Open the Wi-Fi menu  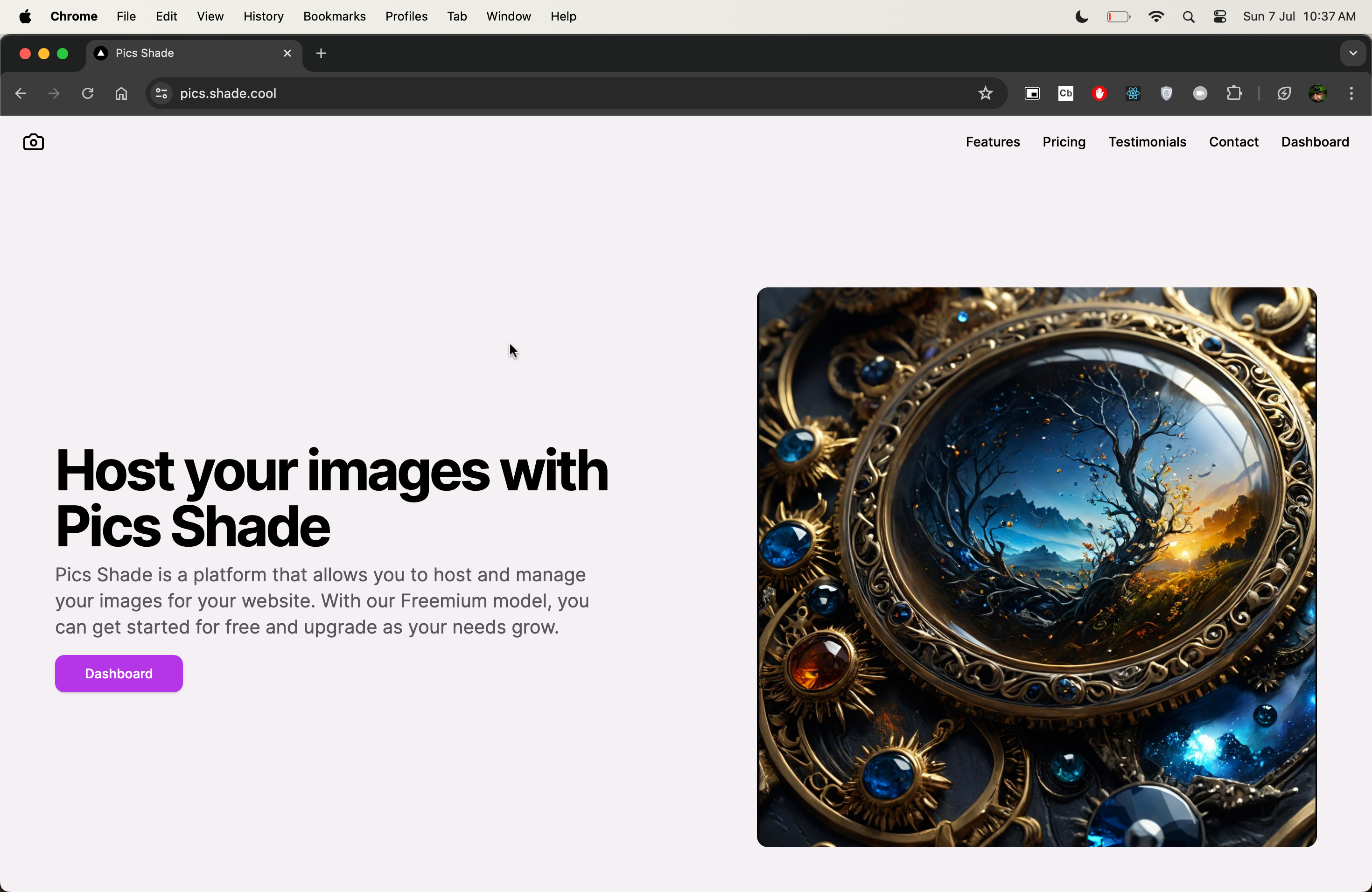[1156, 17]
